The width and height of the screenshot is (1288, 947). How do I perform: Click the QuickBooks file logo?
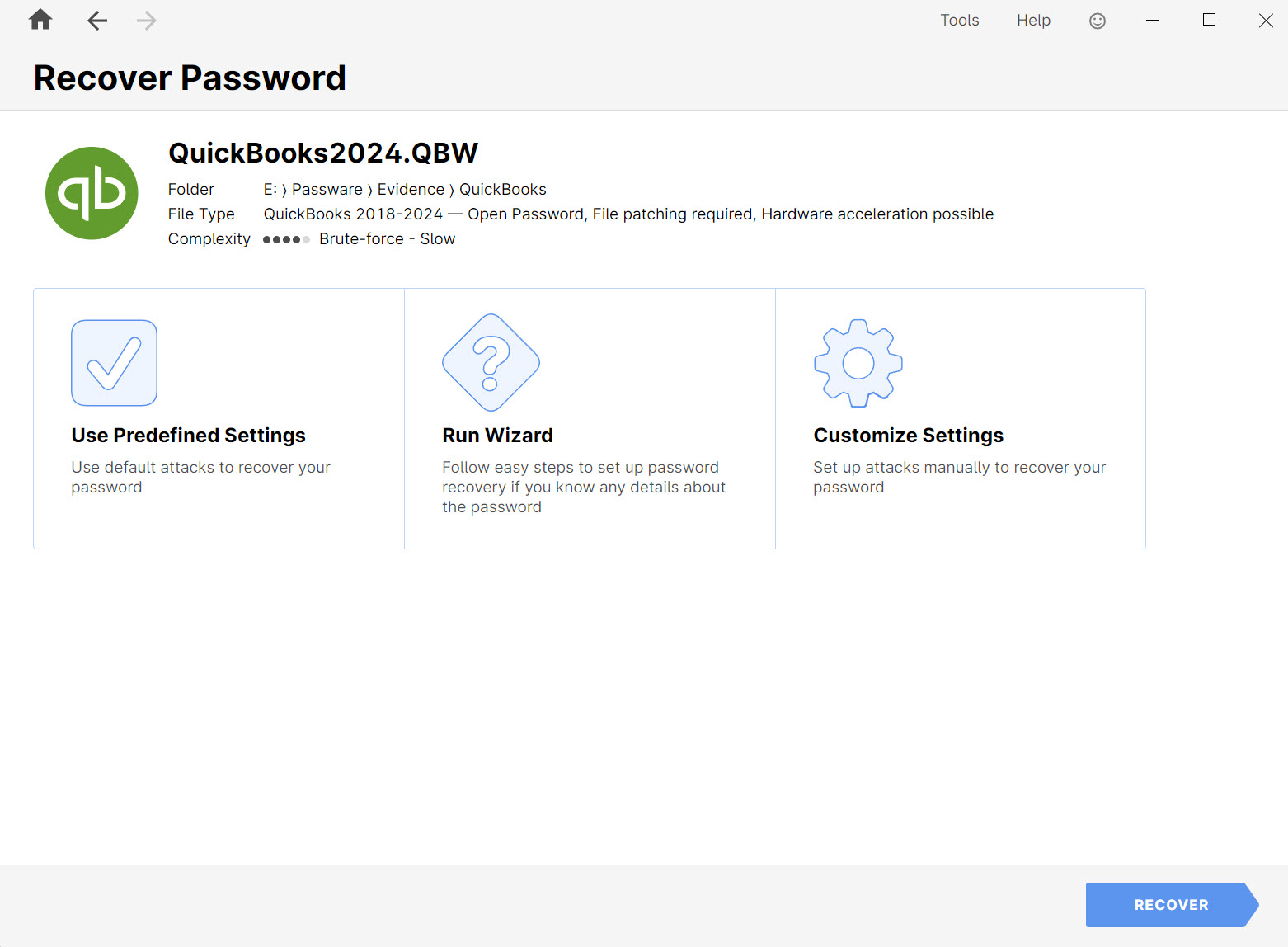(x=92, y=193)
